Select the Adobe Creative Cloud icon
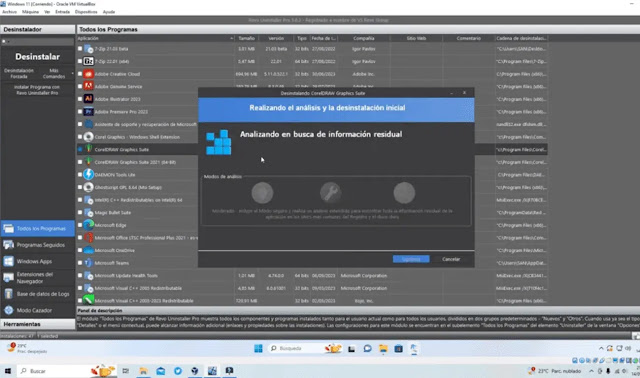This screenshot has height=378, width=640. click(89, 74)
